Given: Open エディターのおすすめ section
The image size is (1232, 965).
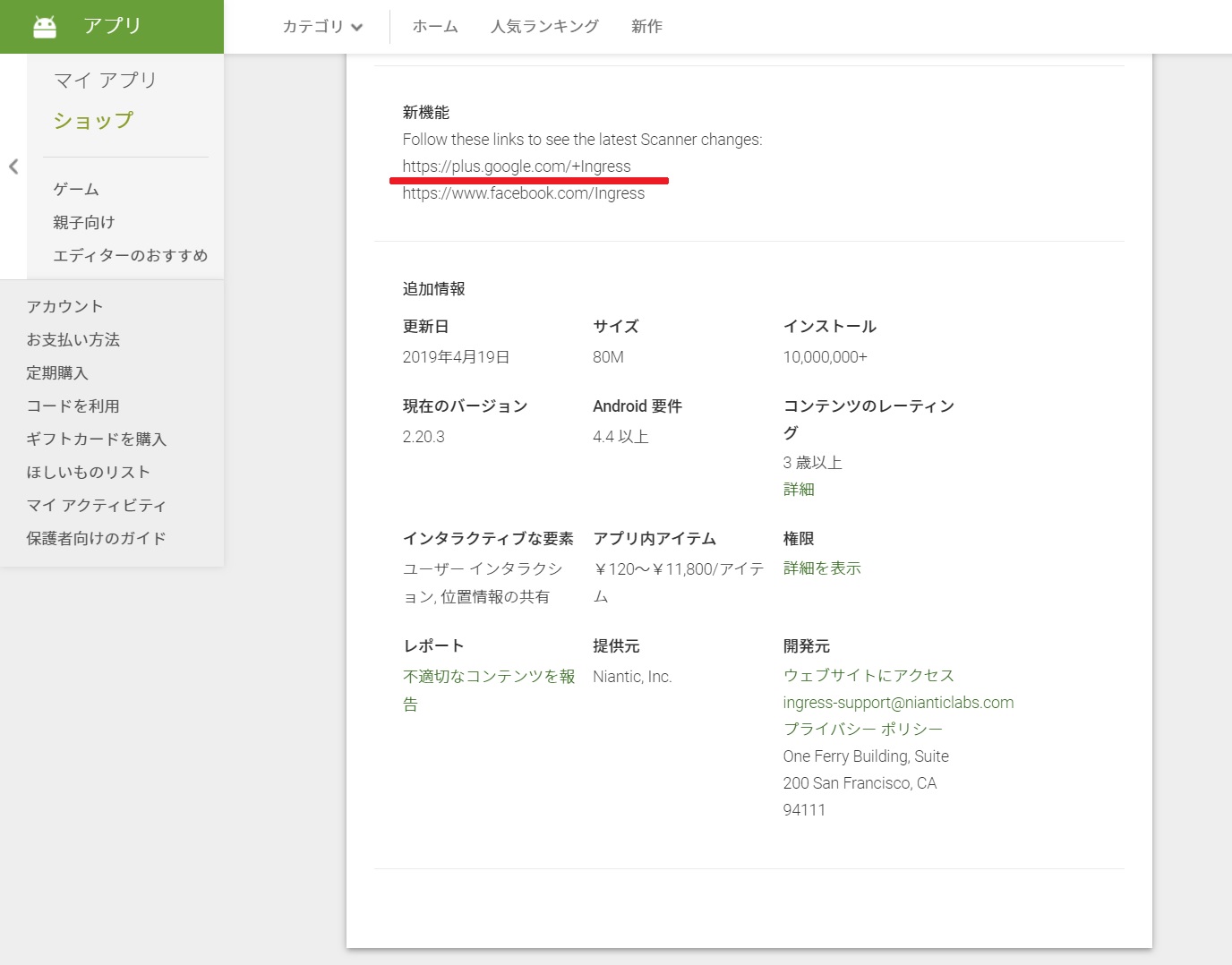Looking at the screenshot, I should (131, 255).
